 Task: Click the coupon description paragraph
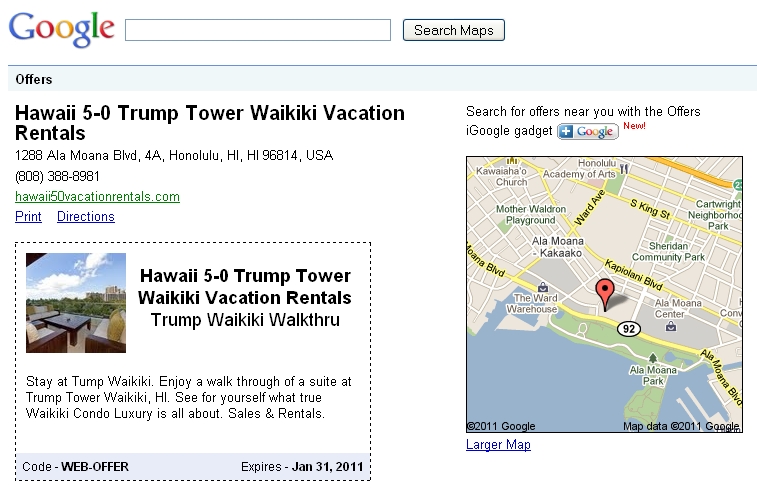click(x=189, y=397)
